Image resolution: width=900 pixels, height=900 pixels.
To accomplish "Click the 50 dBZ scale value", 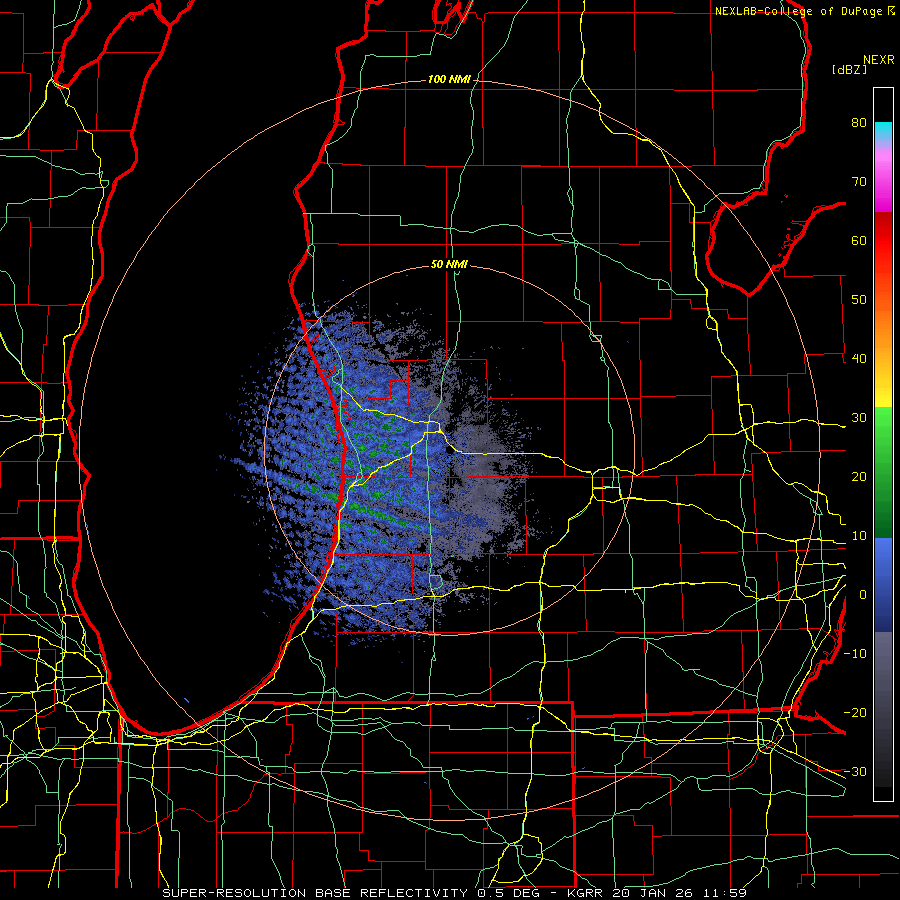I will point(859,300).
